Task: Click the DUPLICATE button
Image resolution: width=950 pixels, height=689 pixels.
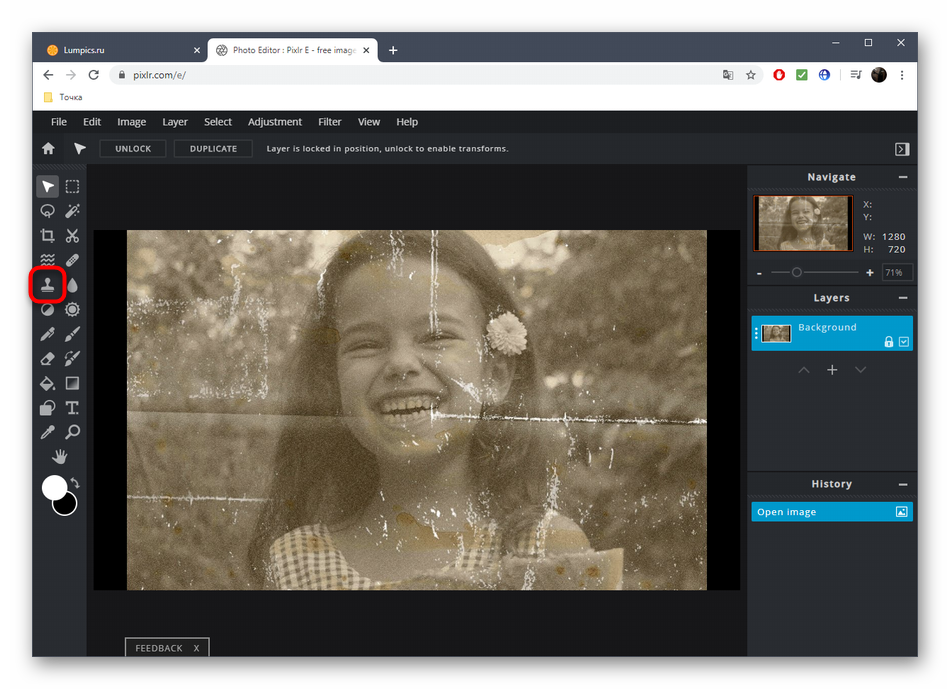Action: (213, 149)
